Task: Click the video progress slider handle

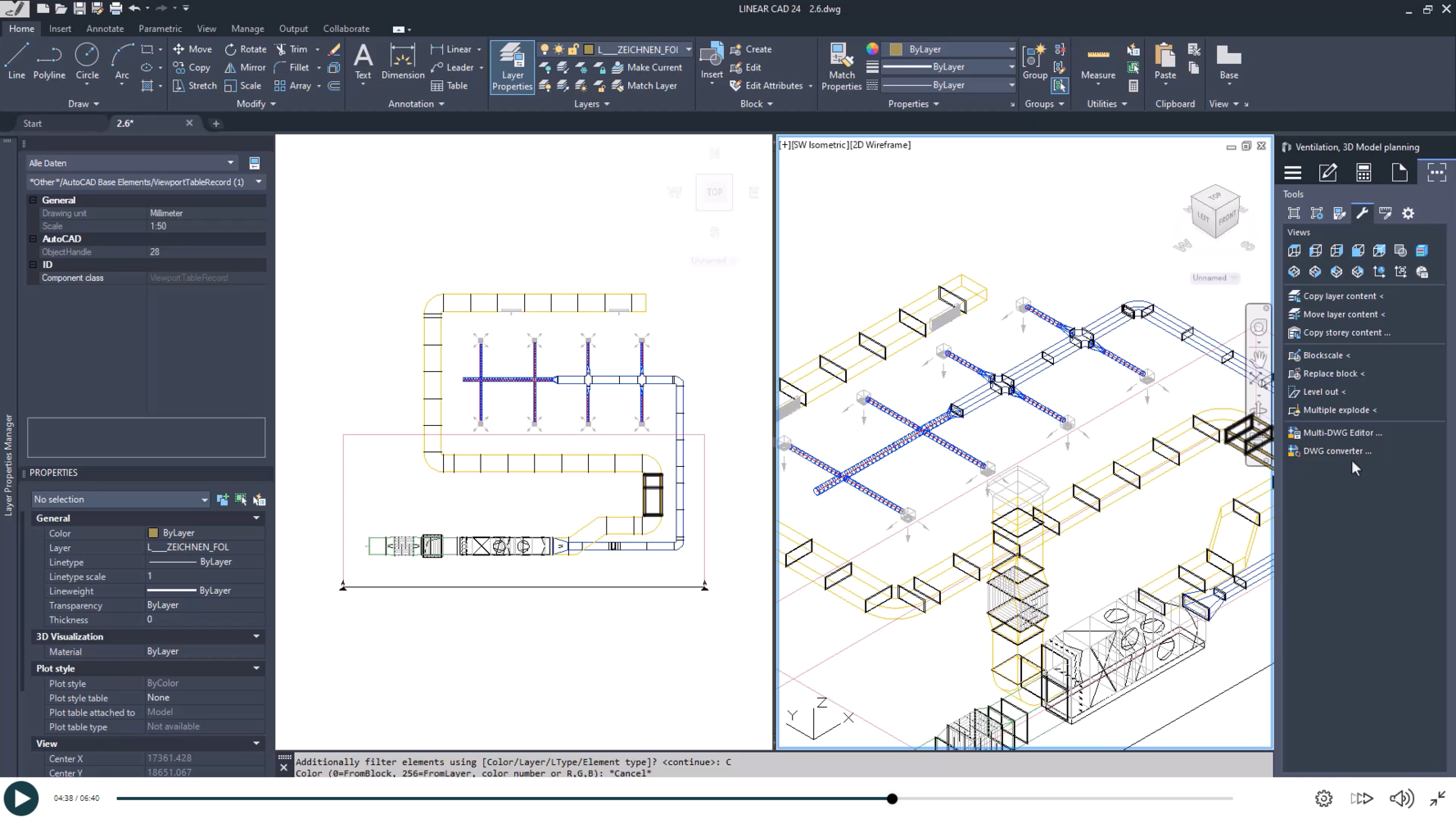Action: pyautogui.click(x=892, y=799)
